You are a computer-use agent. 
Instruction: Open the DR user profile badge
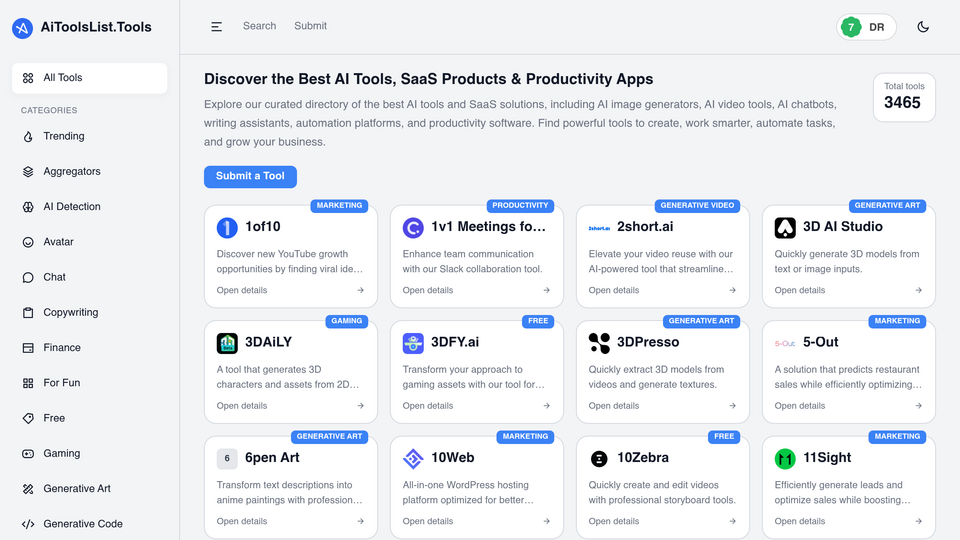866,27
